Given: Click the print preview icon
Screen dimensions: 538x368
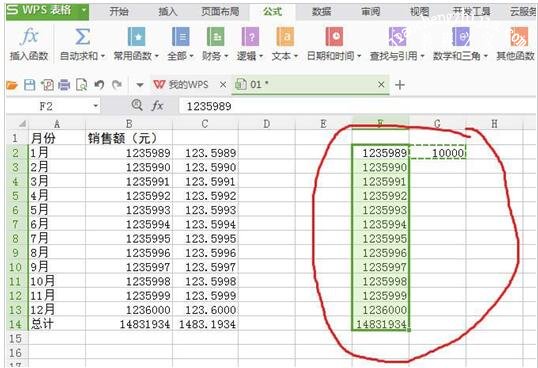Looking at the screenshot, I should coord(82,85).
